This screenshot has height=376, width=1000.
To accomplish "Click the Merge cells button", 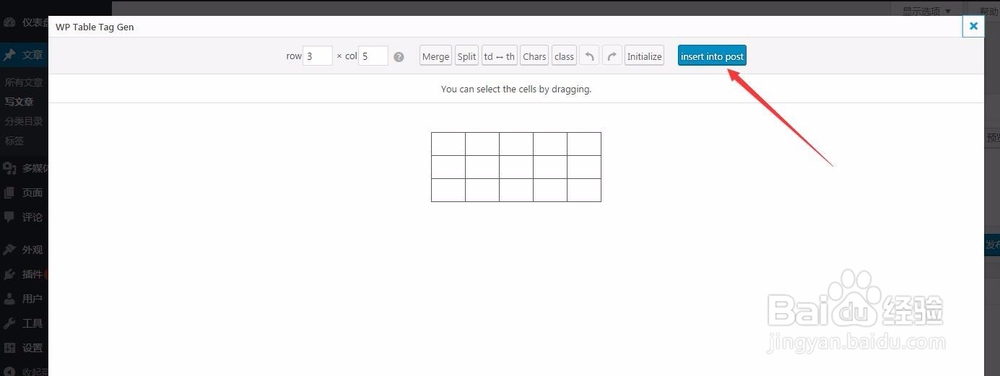I will pyautogui.click(x=436, y=56).
